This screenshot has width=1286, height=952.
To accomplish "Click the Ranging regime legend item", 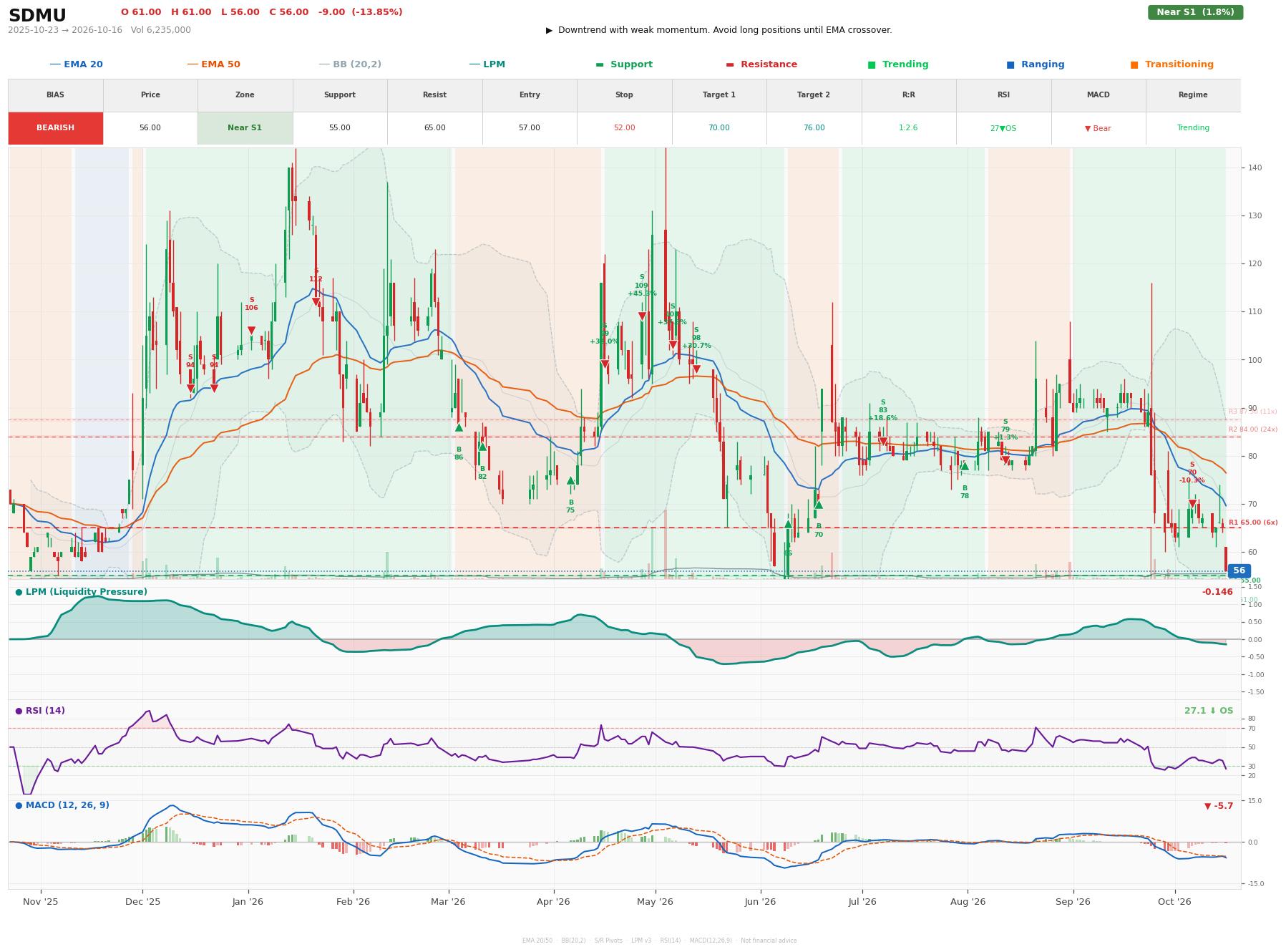I will pos(1035,64).
